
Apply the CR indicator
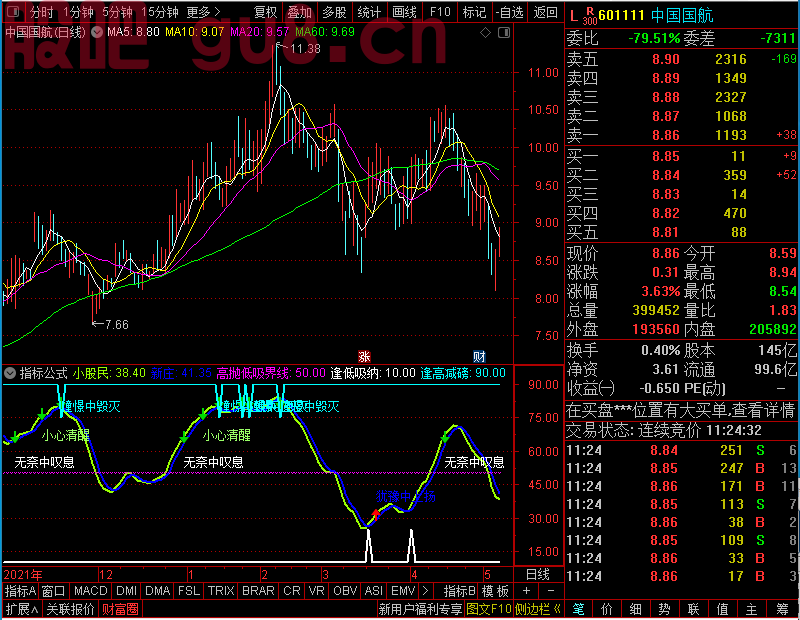(292, 591)
